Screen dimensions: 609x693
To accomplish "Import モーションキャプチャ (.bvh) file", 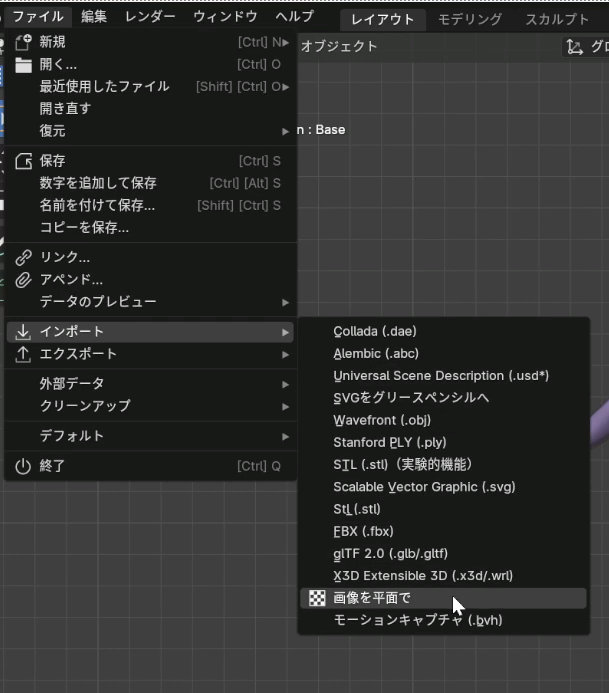I will point(443,620).
